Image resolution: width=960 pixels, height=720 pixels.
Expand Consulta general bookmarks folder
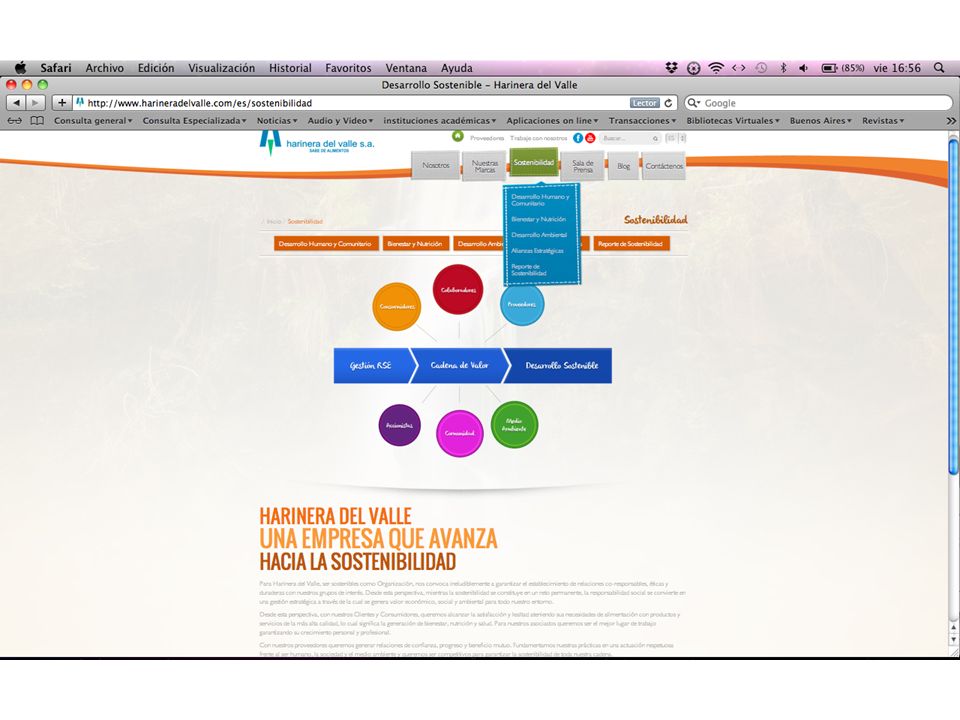[x=93, y=121]
